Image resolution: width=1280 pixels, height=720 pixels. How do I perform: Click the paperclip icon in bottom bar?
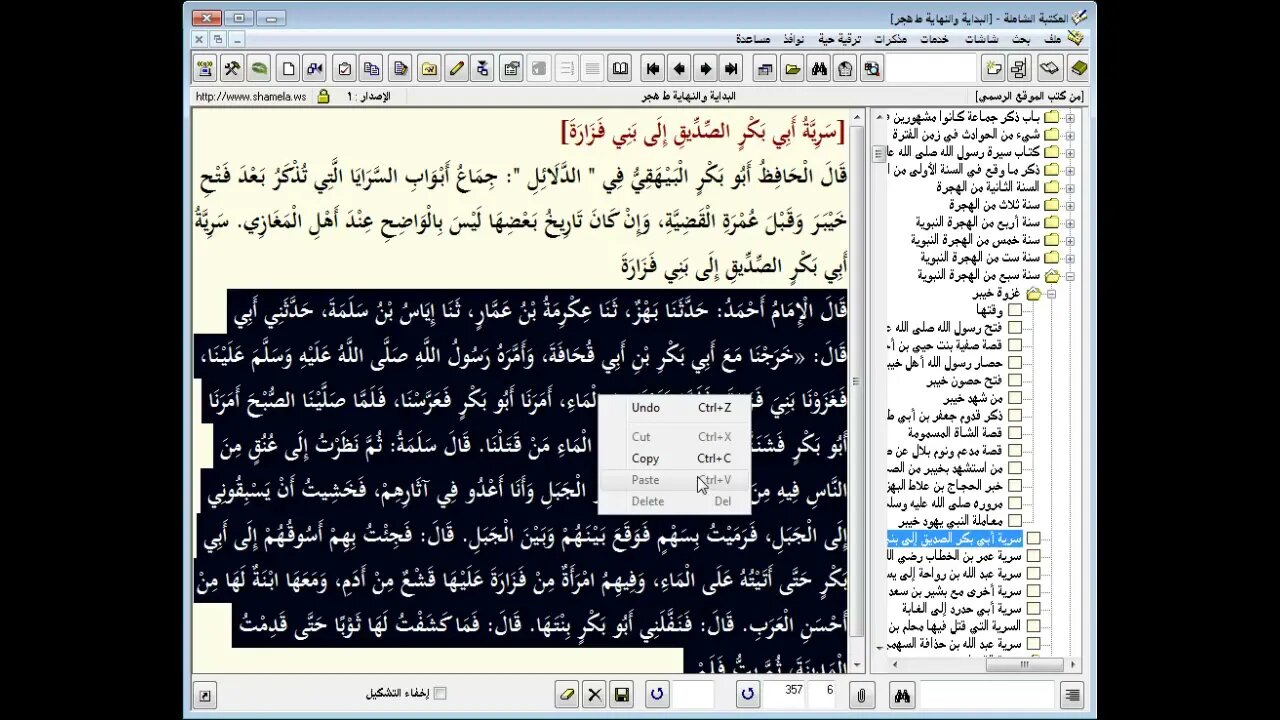(x=861, y=694)
